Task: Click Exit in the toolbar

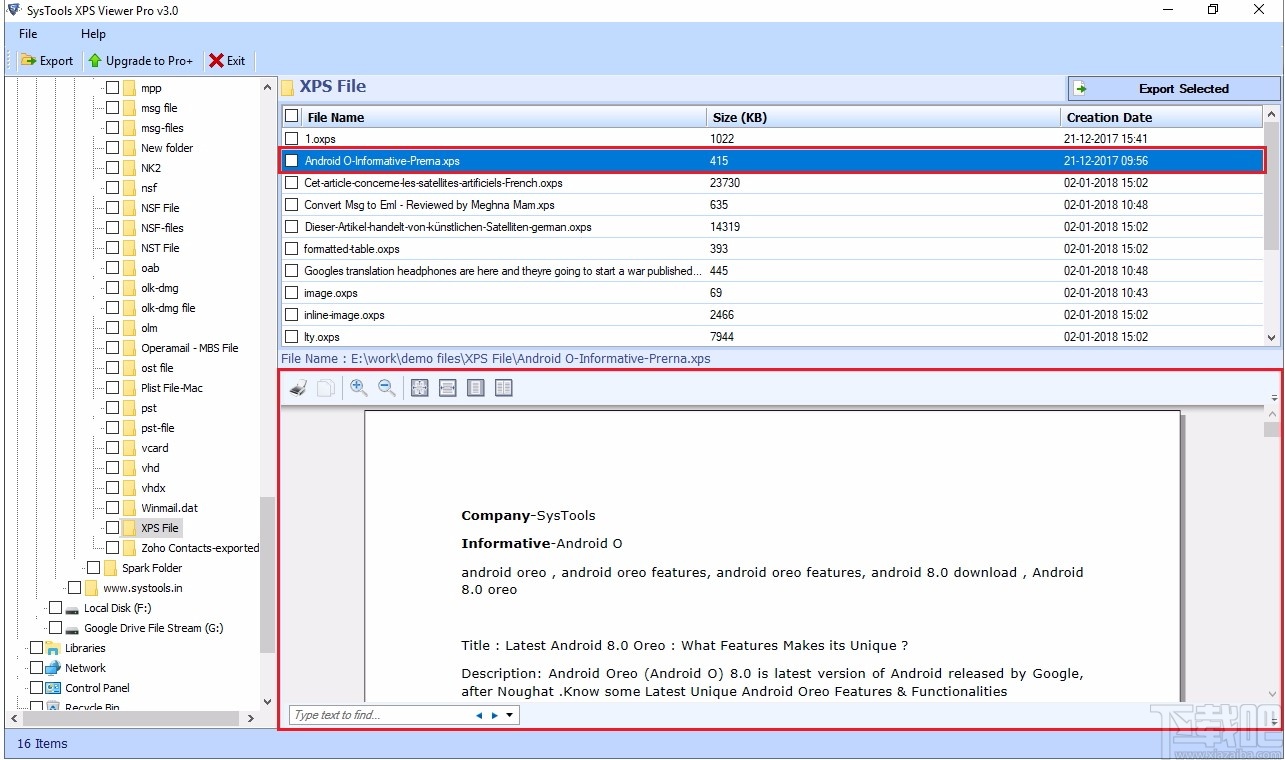Action: (227, 60)
